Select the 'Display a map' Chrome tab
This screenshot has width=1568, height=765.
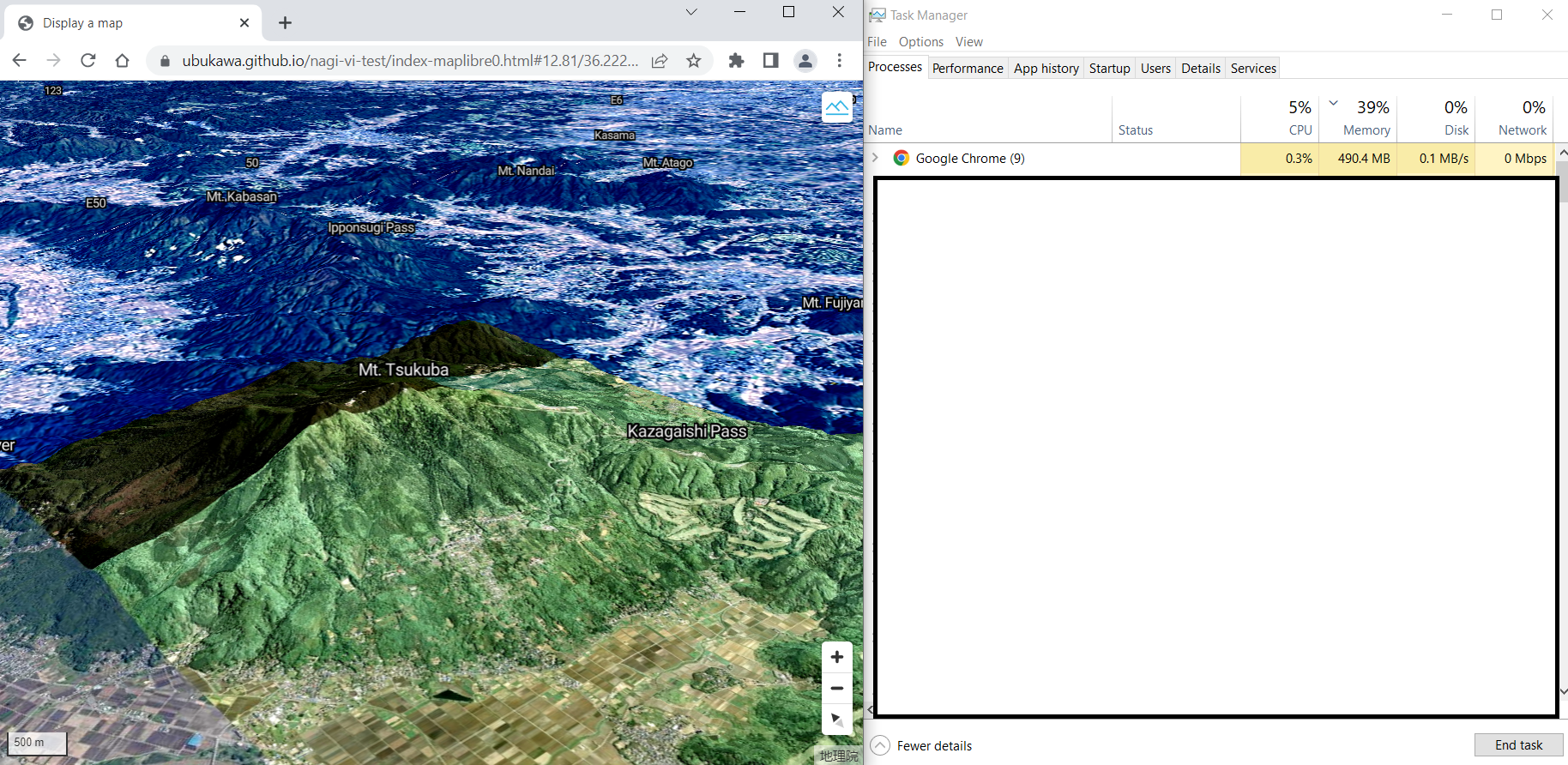(x=133, y=23)
